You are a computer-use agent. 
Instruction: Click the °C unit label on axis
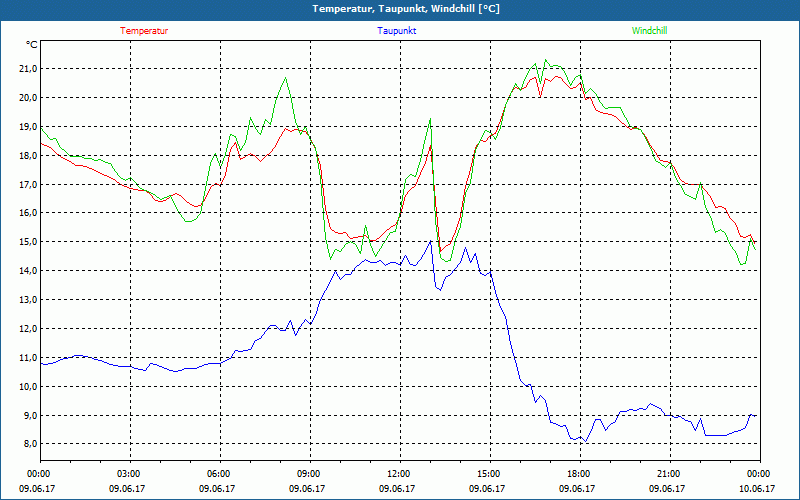tap(31, 45)
